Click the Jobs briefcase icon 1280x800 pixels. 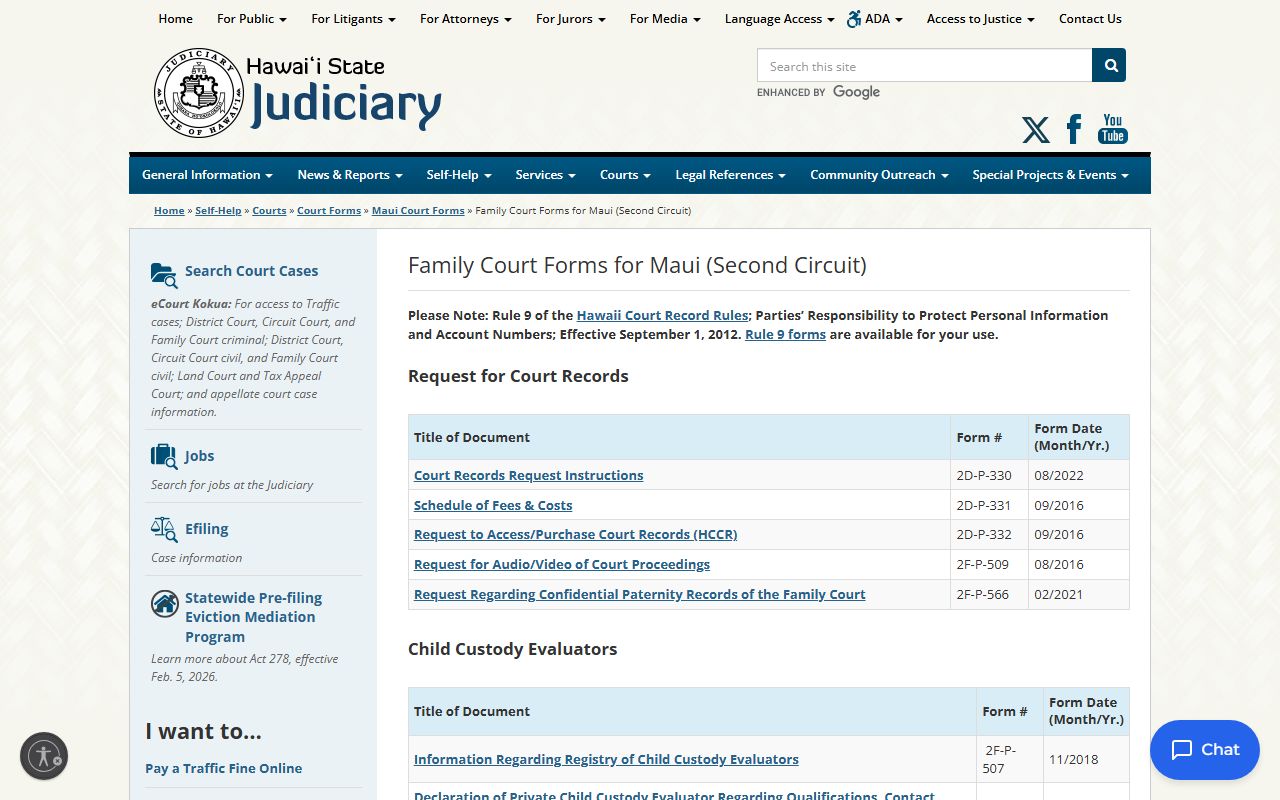click(164, 456)
